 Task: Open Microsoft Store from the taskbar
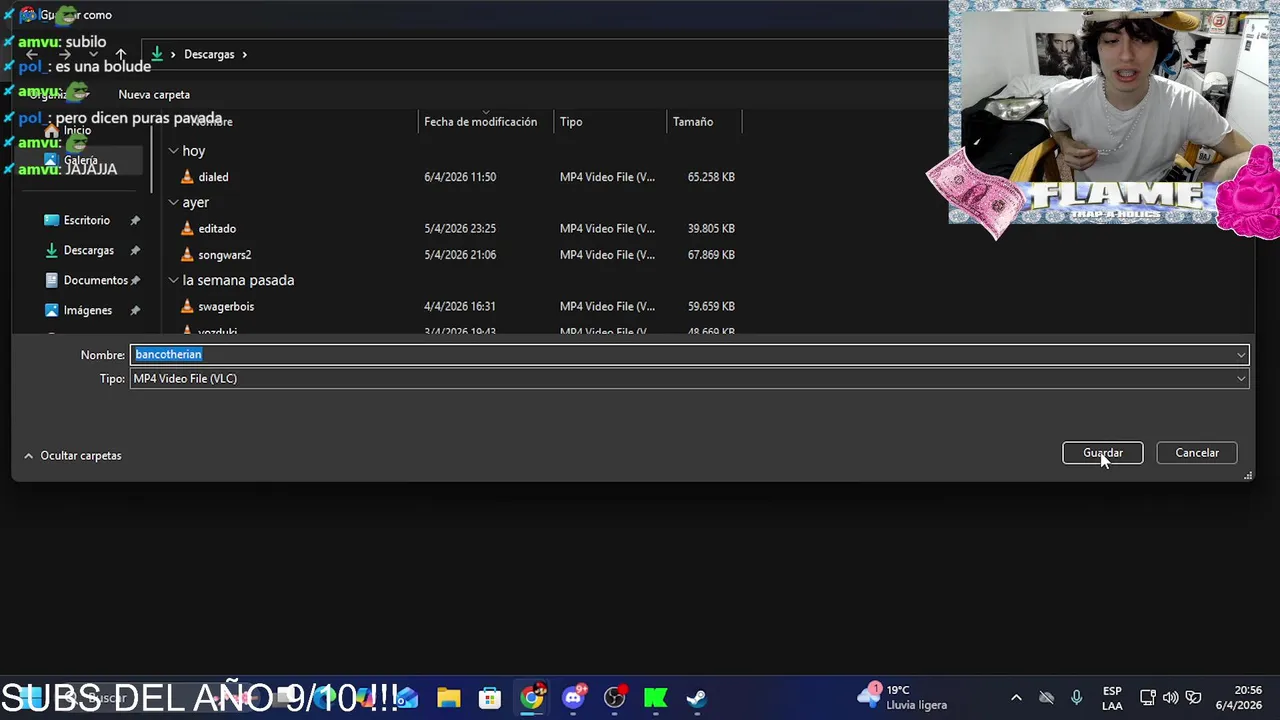[x=490, y=698]
